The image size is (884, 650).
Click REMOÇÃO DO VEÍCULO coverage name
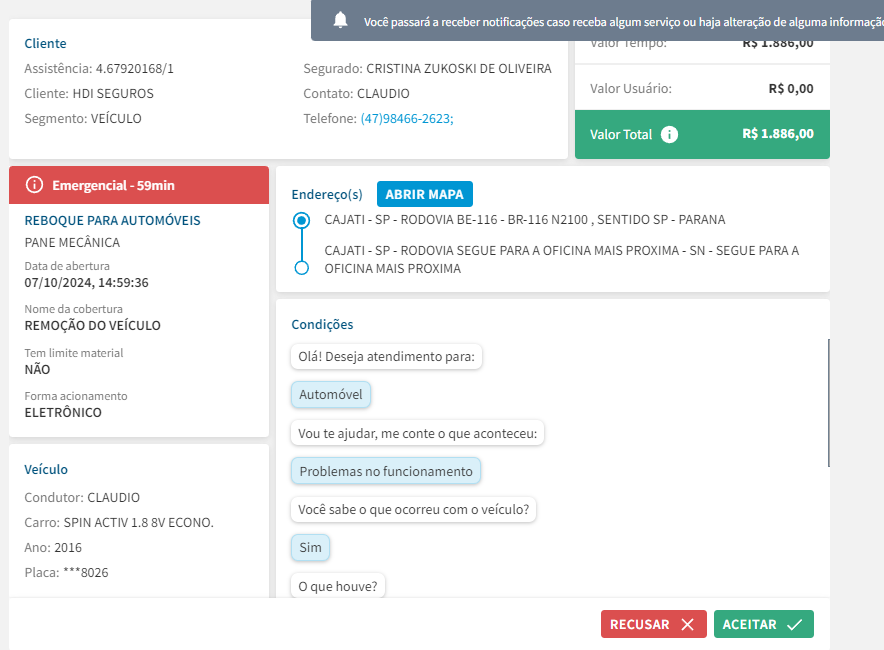click(92, 325)
